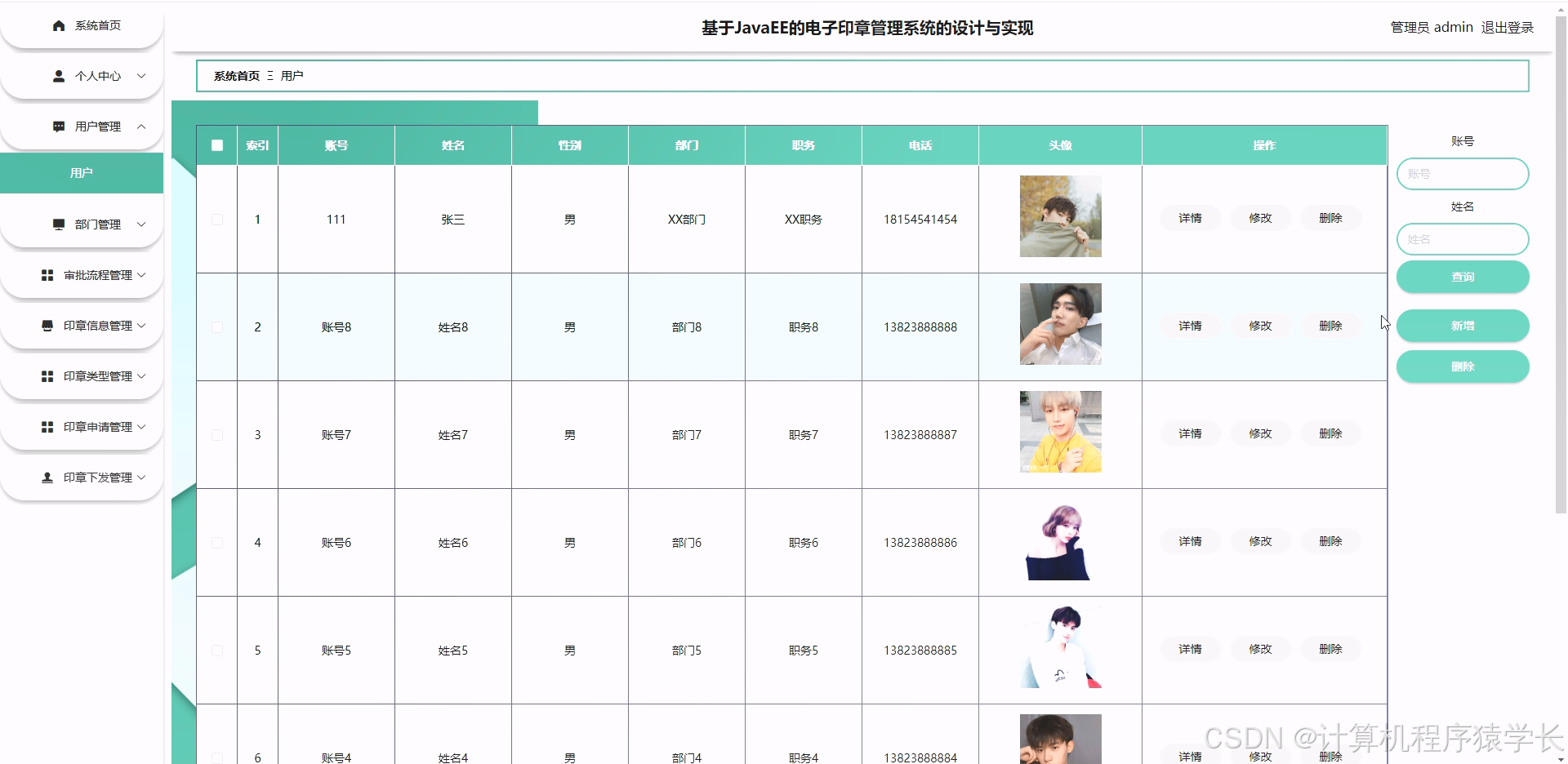Click the 姓名6 cell

[x=453, y=543]
